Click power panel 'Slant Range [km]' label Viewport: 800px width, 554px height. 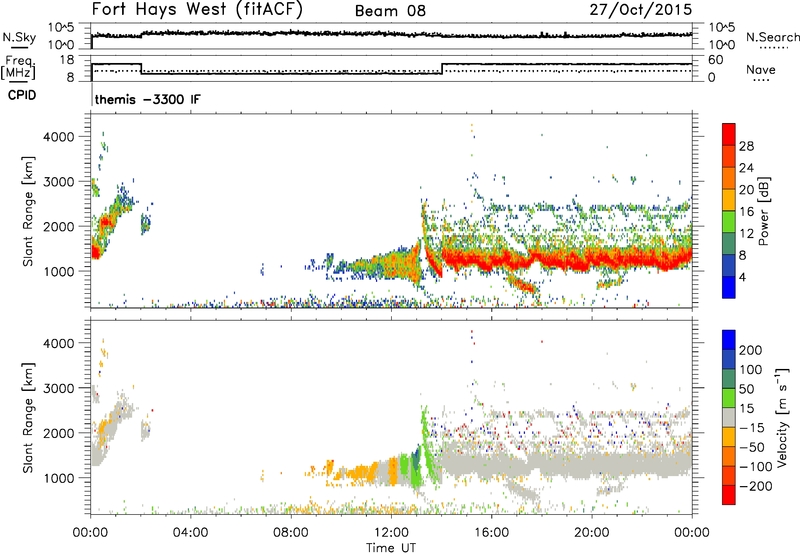coord(28,211)
